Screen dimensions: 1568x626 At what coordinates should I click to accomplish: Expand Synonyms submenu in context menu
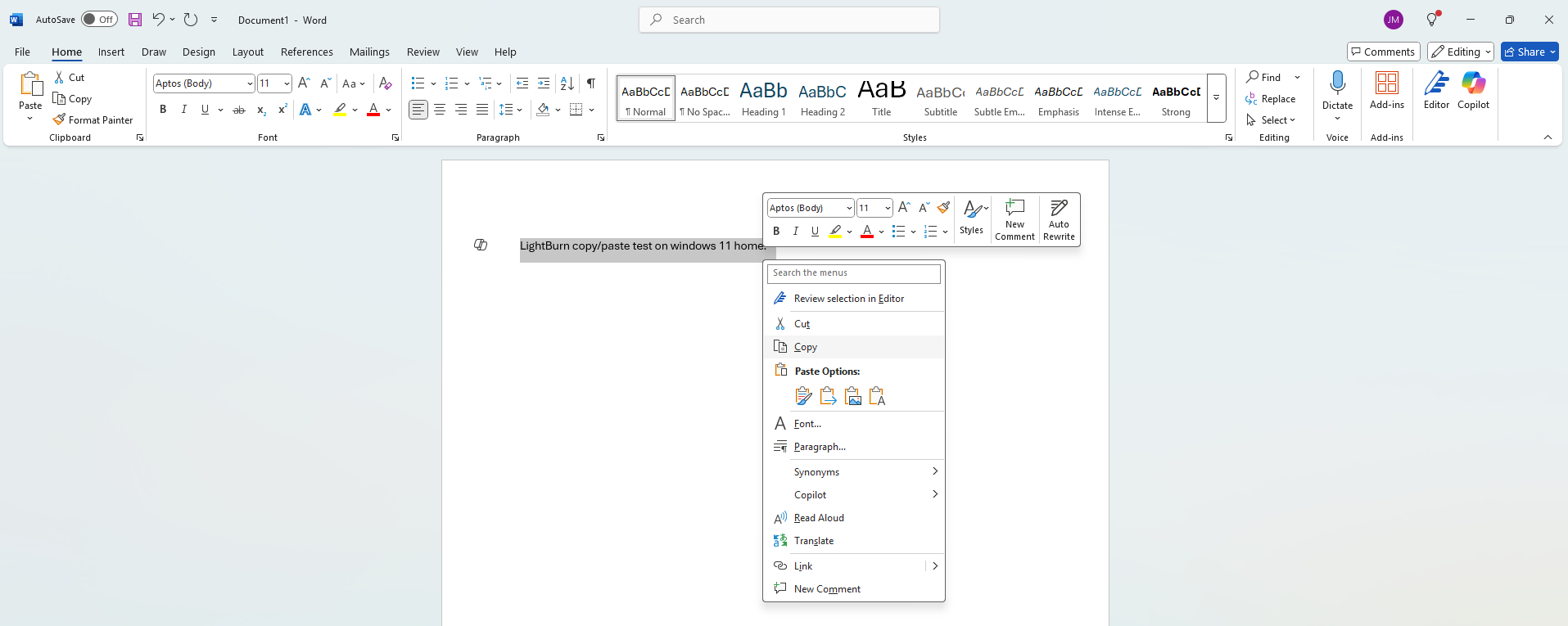click(854, 472)
